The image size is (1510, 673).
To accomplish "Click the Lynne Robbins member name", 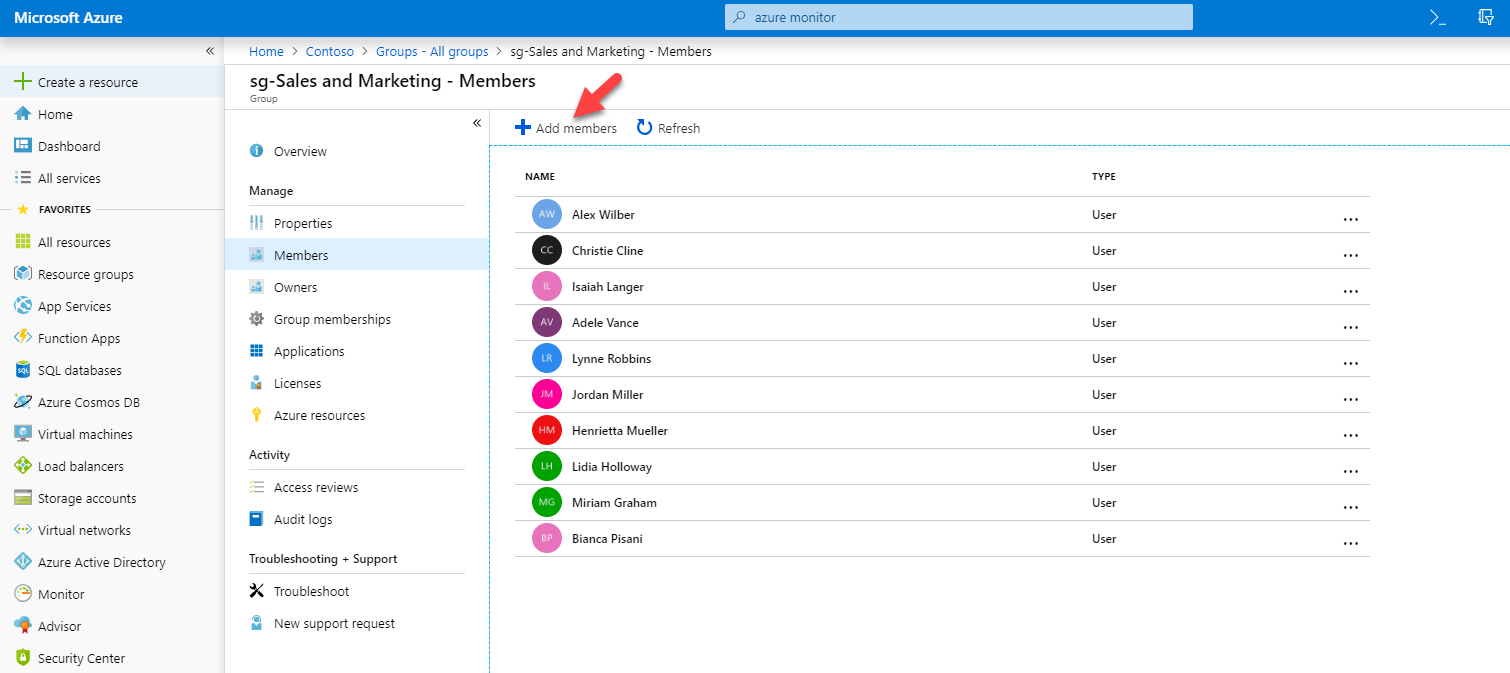I will point(611,358).
